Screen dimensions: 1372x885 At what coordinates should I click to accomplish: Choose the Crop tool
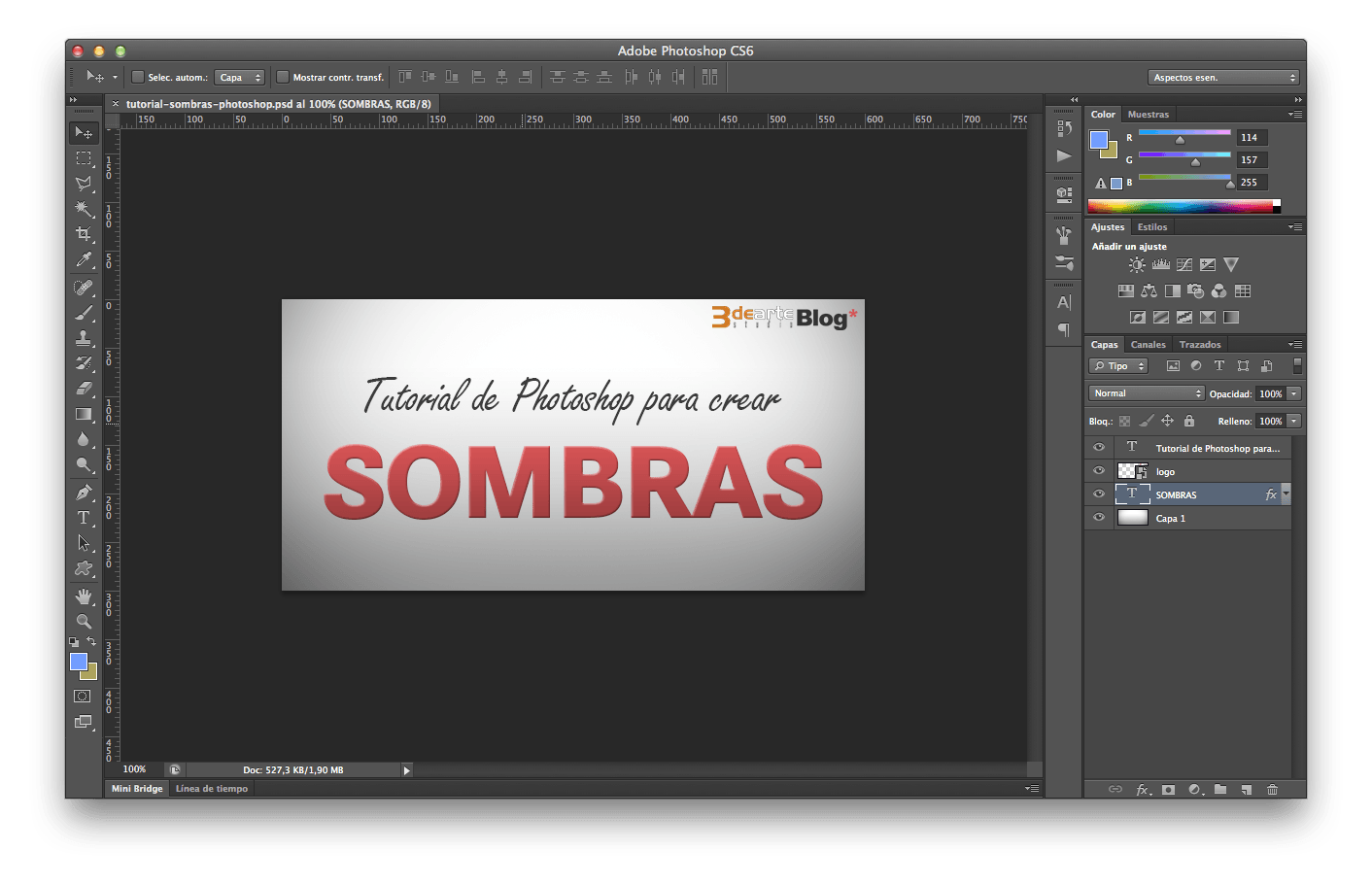click(x=85, y=234)
